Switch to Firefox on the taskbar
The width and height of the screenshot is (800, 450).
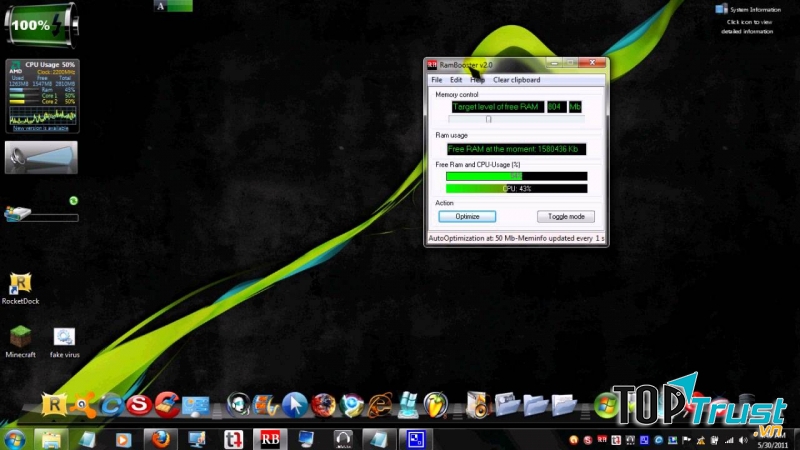pos(160,439)
